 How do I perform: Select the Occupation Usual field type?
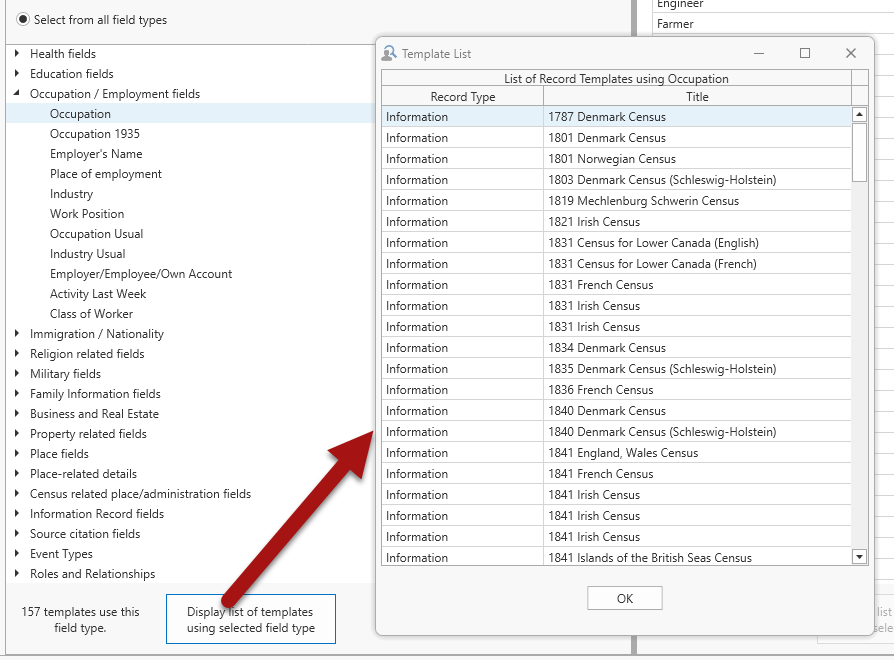(96, 233)
